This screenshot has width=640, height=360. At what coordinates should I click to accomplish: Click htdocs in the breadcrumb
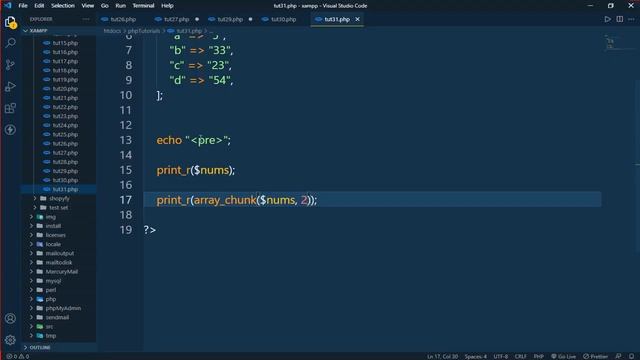[x=112, y=31]
